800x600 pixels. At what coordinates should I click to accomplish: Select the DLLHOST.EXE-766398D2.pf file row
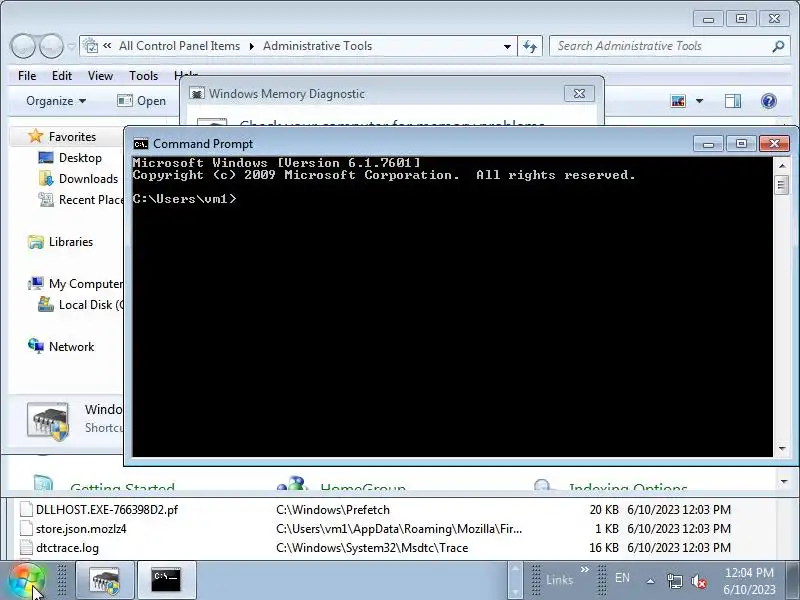[x=375, y=510]
